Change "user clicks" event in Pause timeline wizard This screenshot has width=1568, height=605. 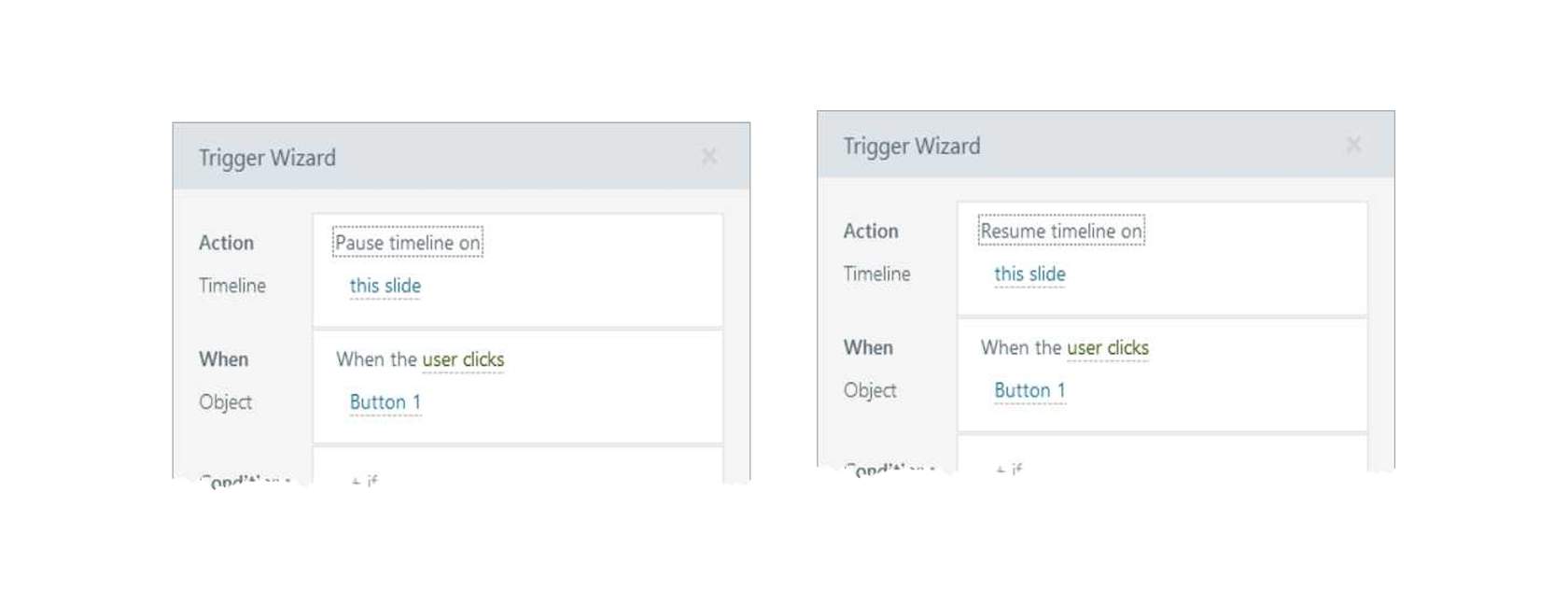tap(463, 359)
